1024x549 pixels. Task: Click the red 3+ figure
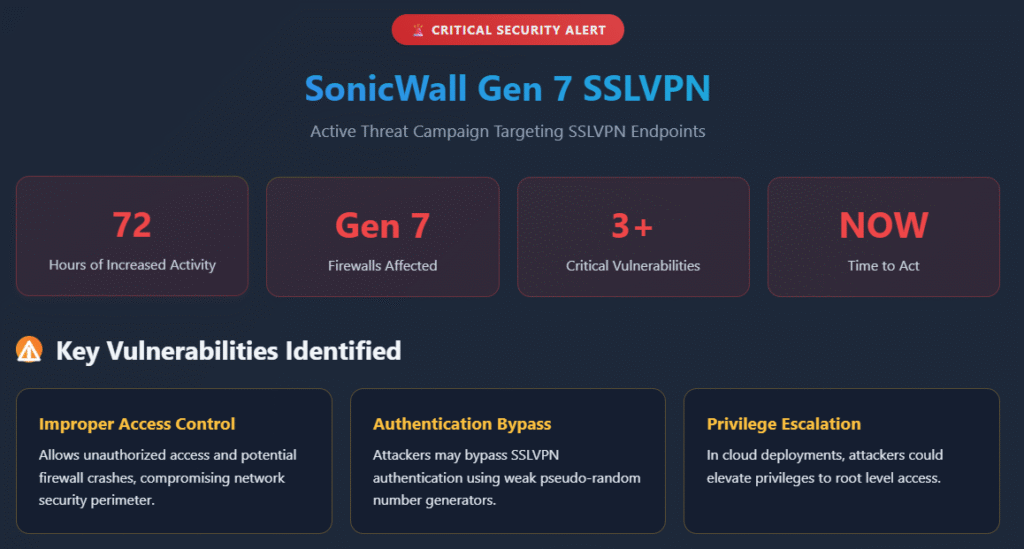632,226
